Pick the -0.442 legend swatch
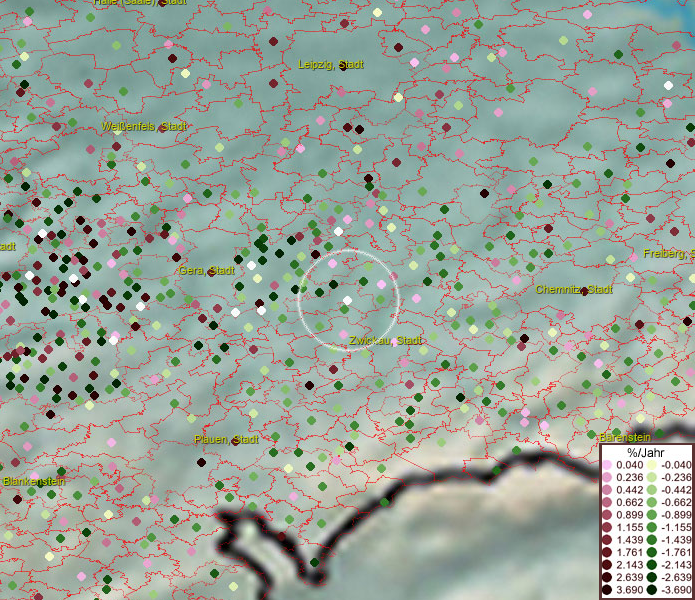This screenshot has height=600, width=695. click(x=652, y=490)
